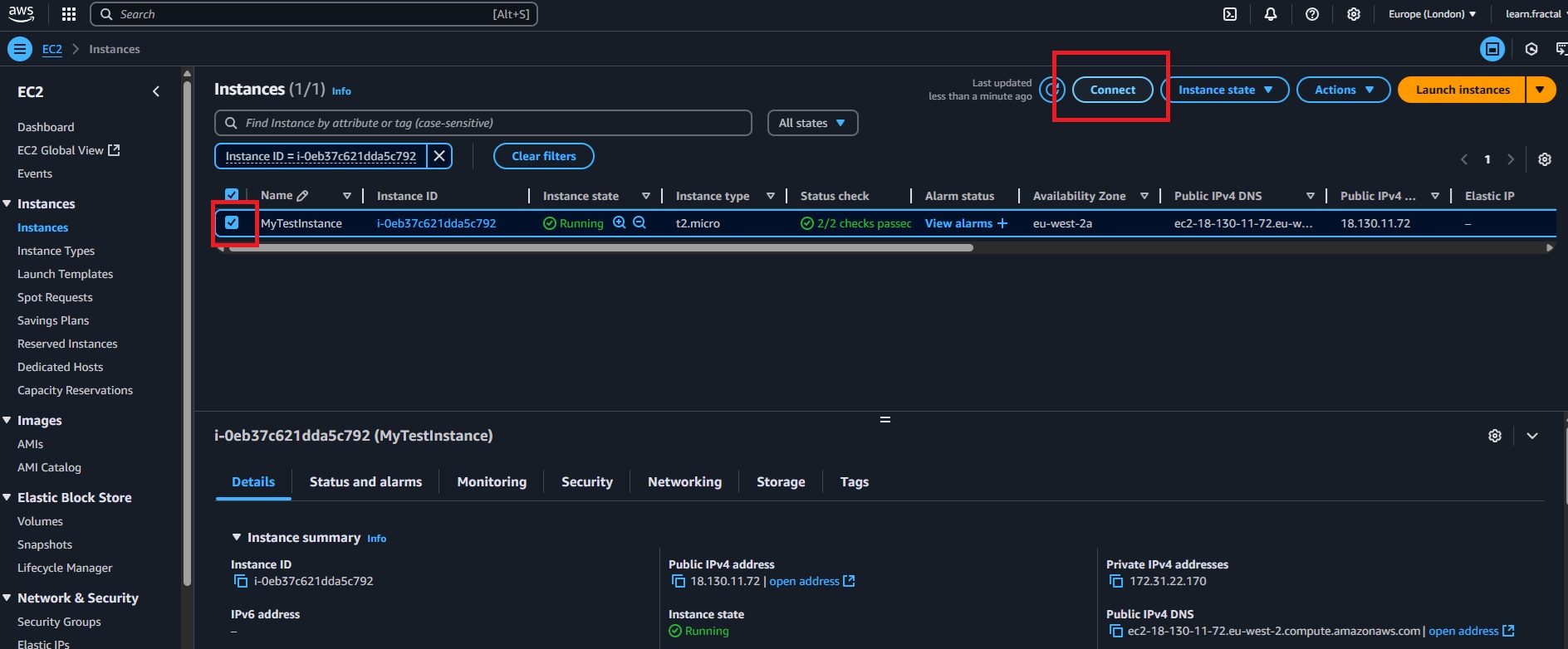Toggle the hamburger navigation menu

click(x=20, y=49)
